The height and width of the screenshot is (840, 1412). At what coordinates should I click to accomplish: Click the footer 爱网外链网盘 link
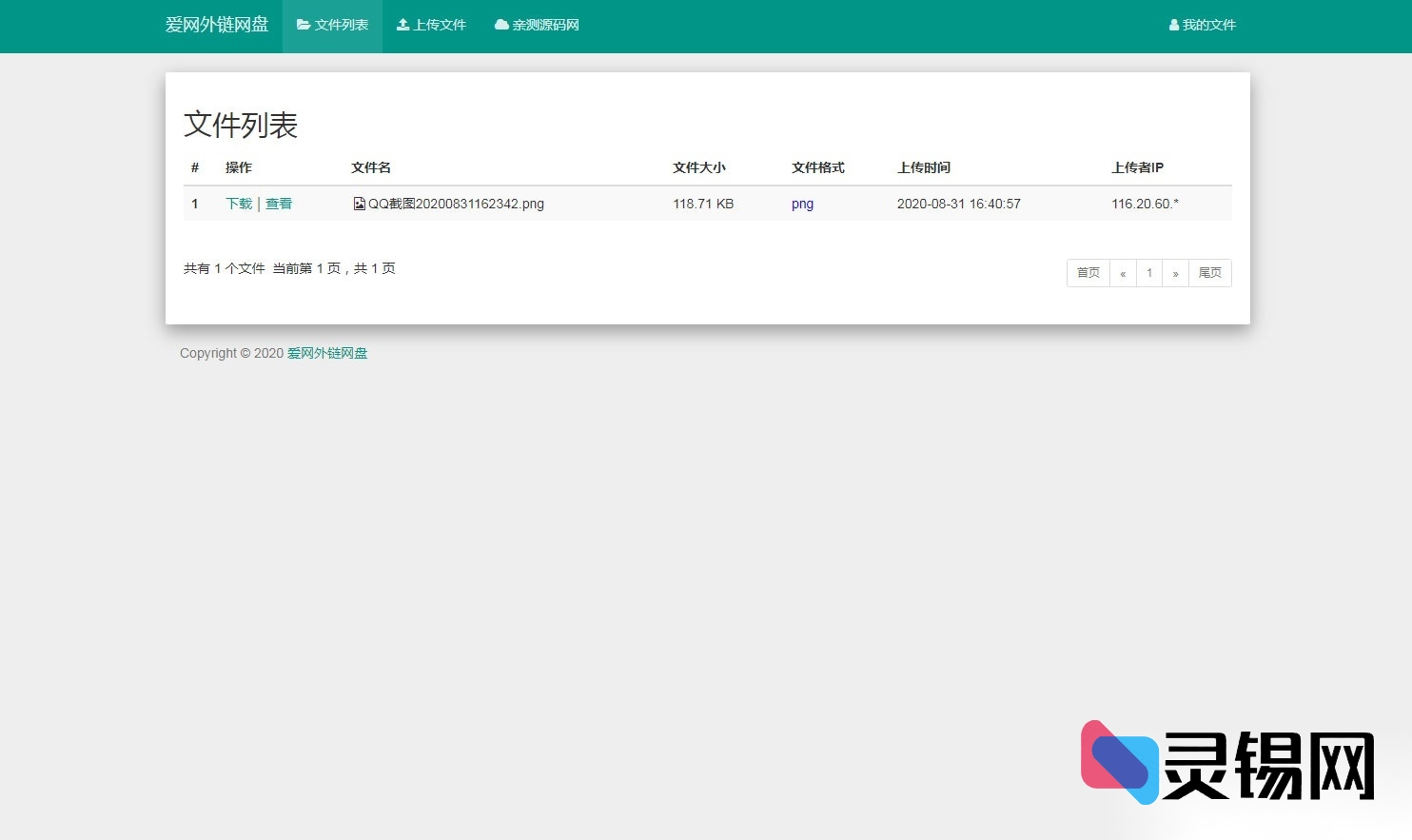pos(327,353)
